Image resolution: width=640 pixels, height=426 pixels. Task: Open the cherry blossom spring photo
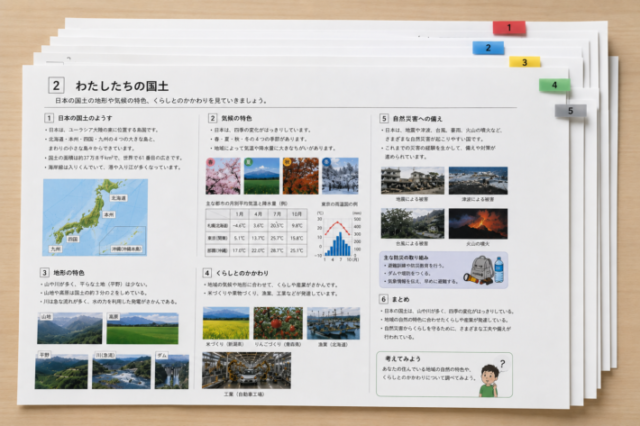(223, 176)
